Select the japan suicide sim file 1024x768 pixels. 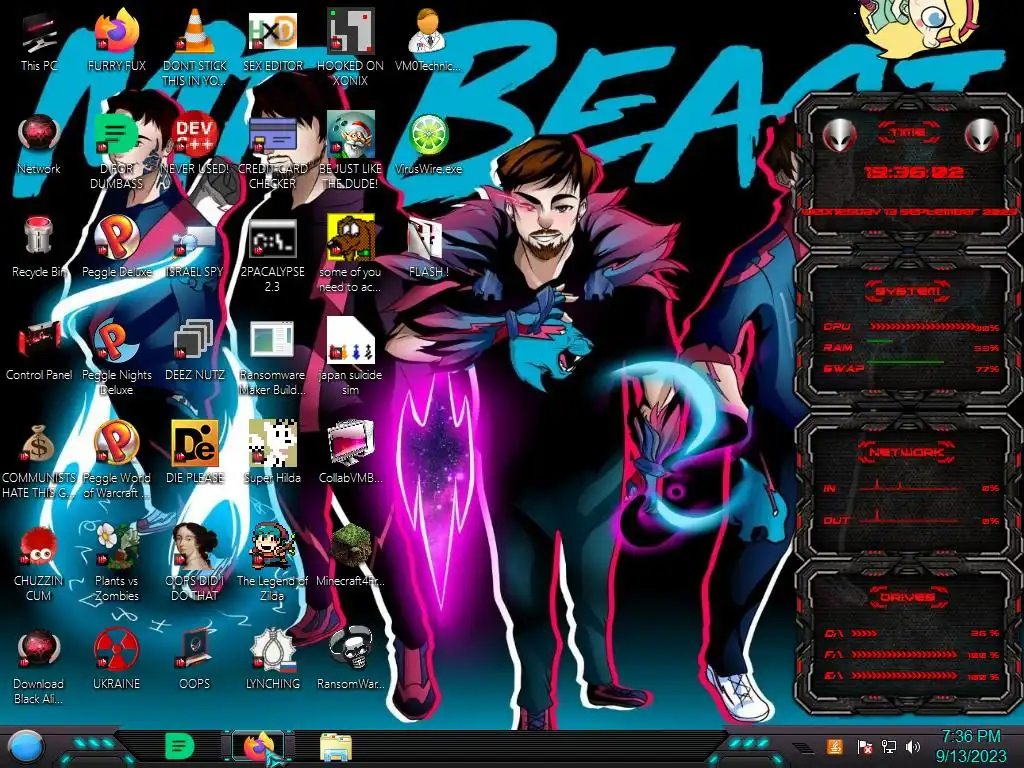351,340
